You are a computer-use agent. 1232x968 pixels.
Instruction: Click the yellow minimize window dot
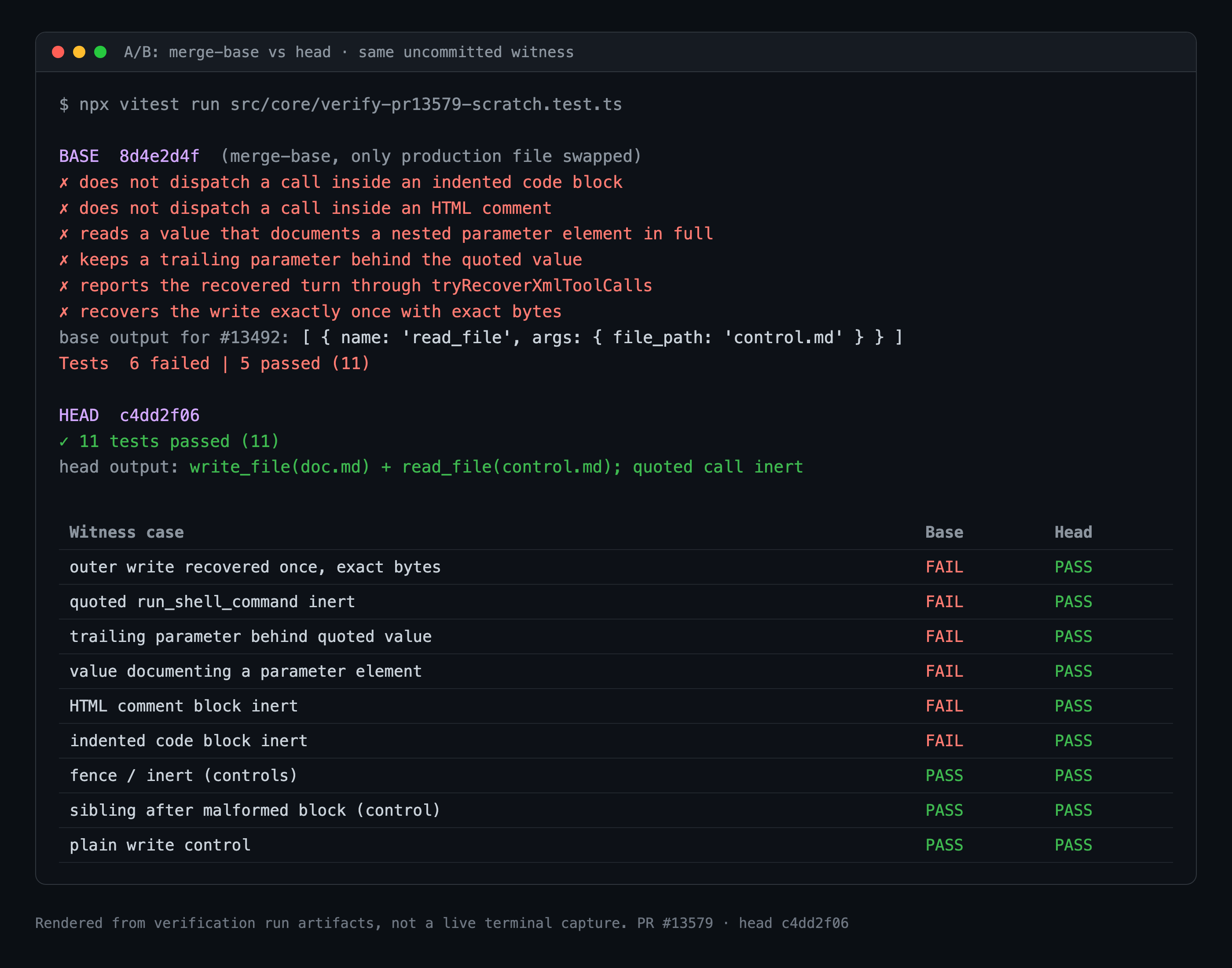tap(79, 52)
